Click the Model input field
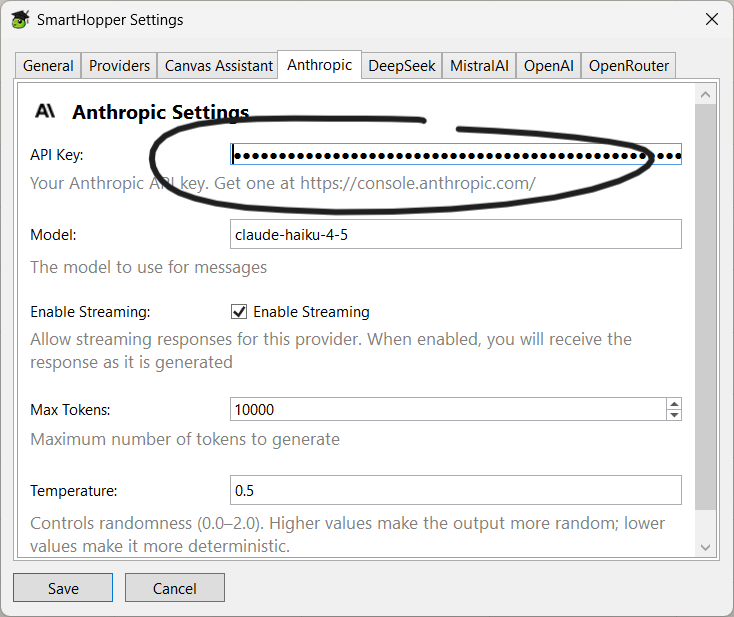Screen dimensions: 734x617 455,234
